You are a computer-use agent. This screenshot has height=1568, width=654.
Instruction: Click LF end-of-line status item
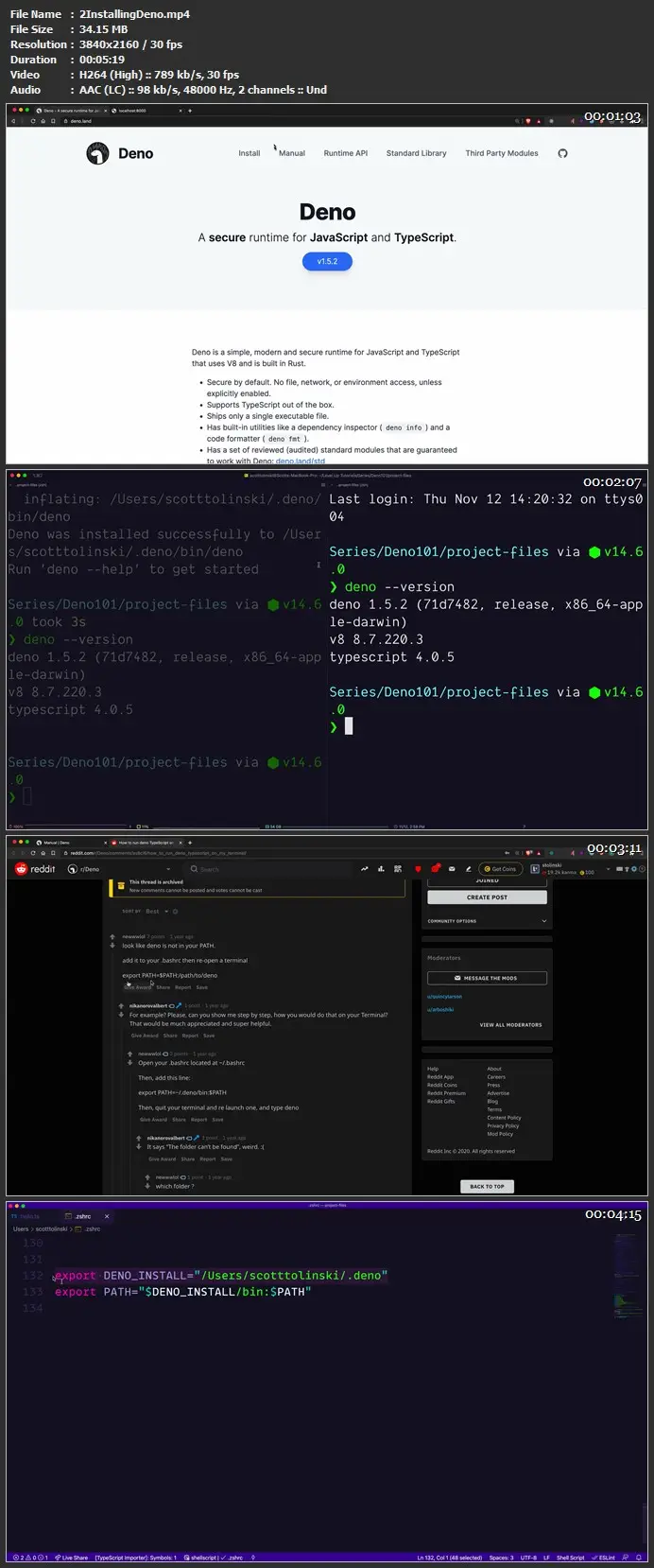[x=546, y=1558]
